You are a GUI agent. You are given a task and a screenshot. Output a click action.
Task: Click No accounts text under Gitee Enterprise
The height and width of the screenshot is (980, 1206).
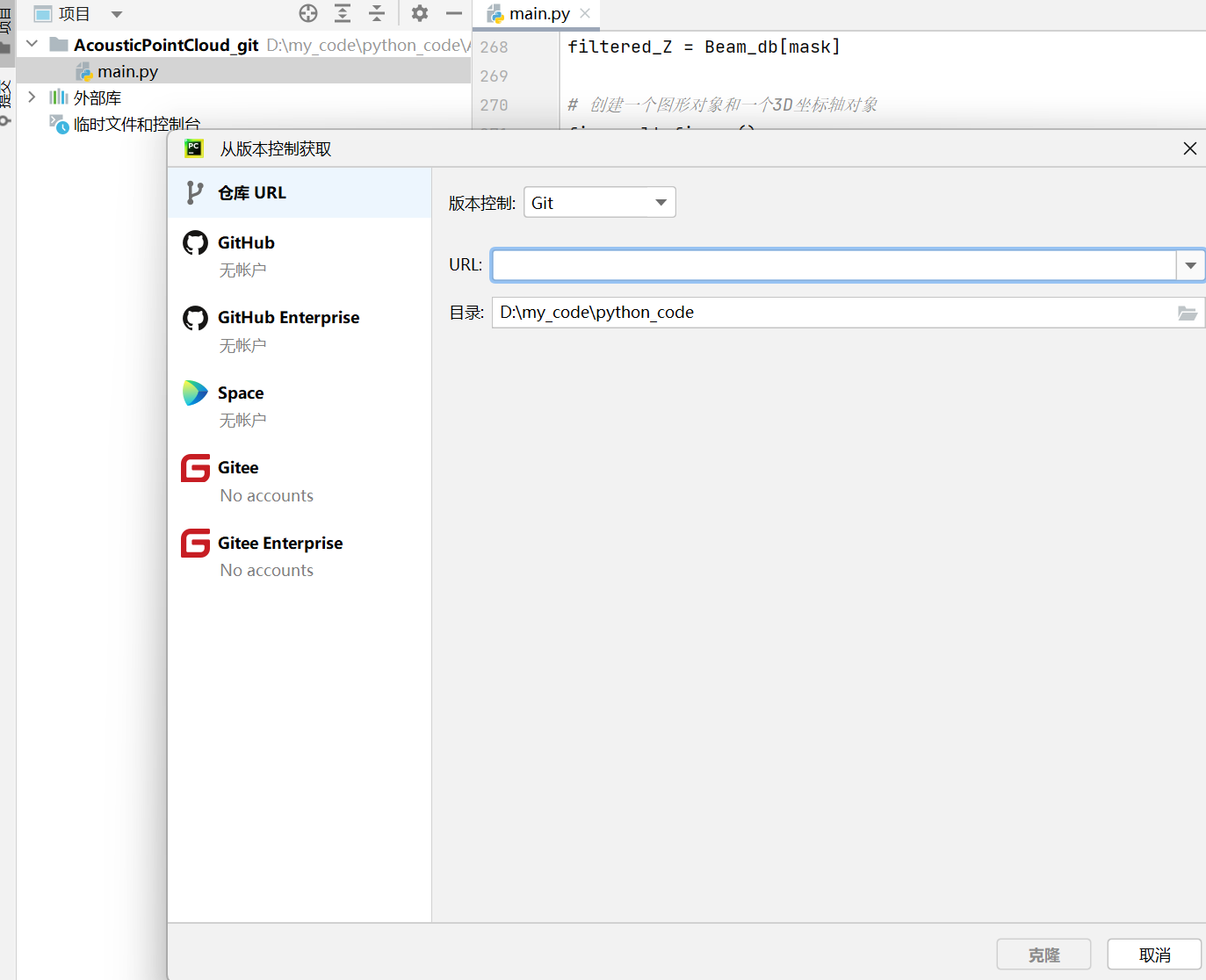click(x=266, y=570)
